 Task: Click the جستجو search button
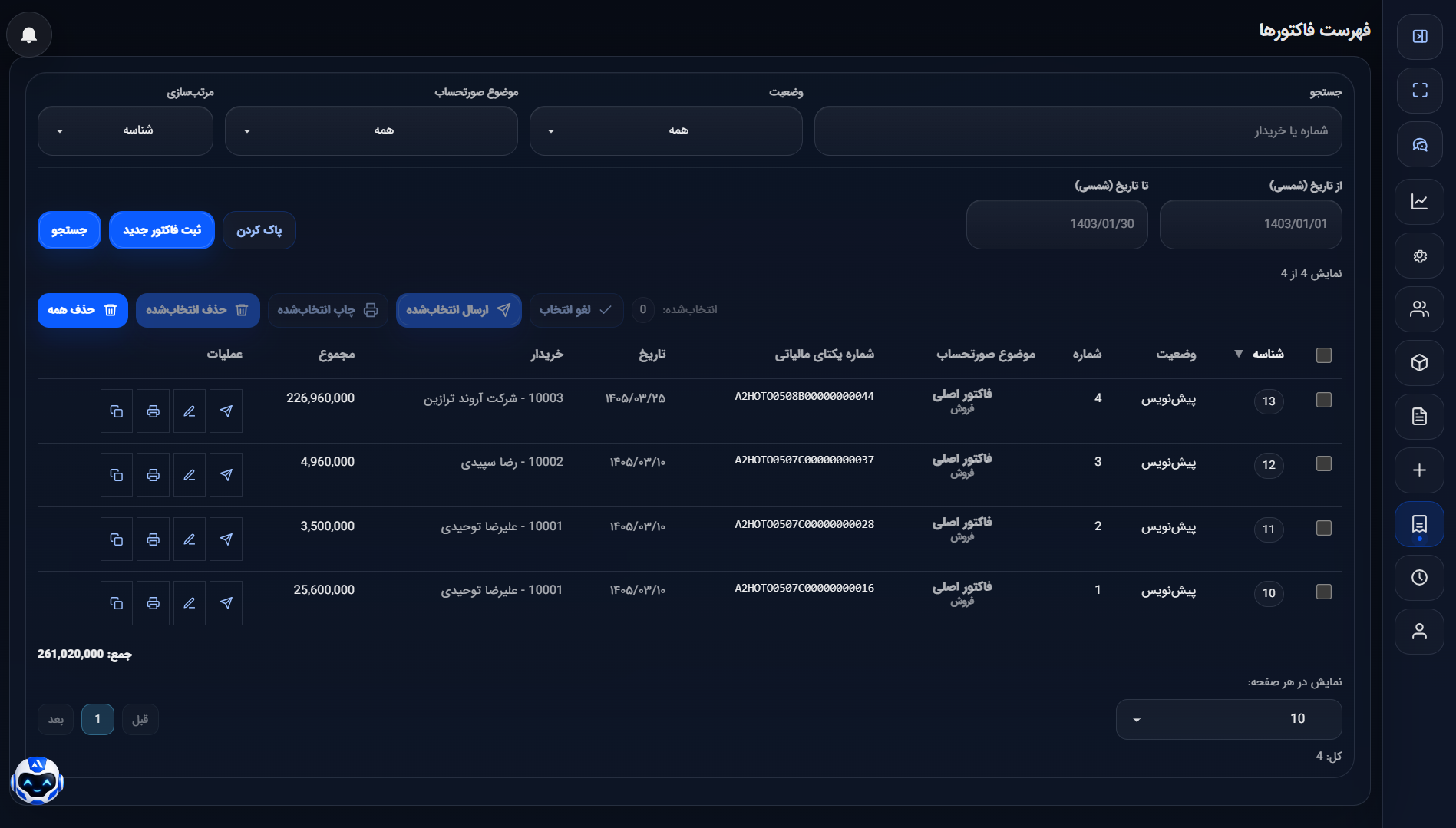coord(69,230)
